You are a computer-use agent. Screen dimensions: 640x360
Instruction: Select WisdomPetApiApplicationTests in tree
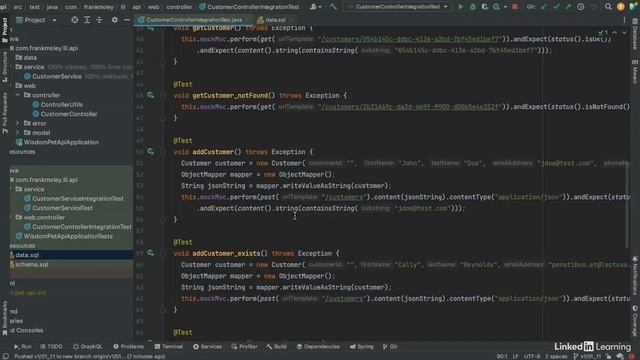click(68, 236)
